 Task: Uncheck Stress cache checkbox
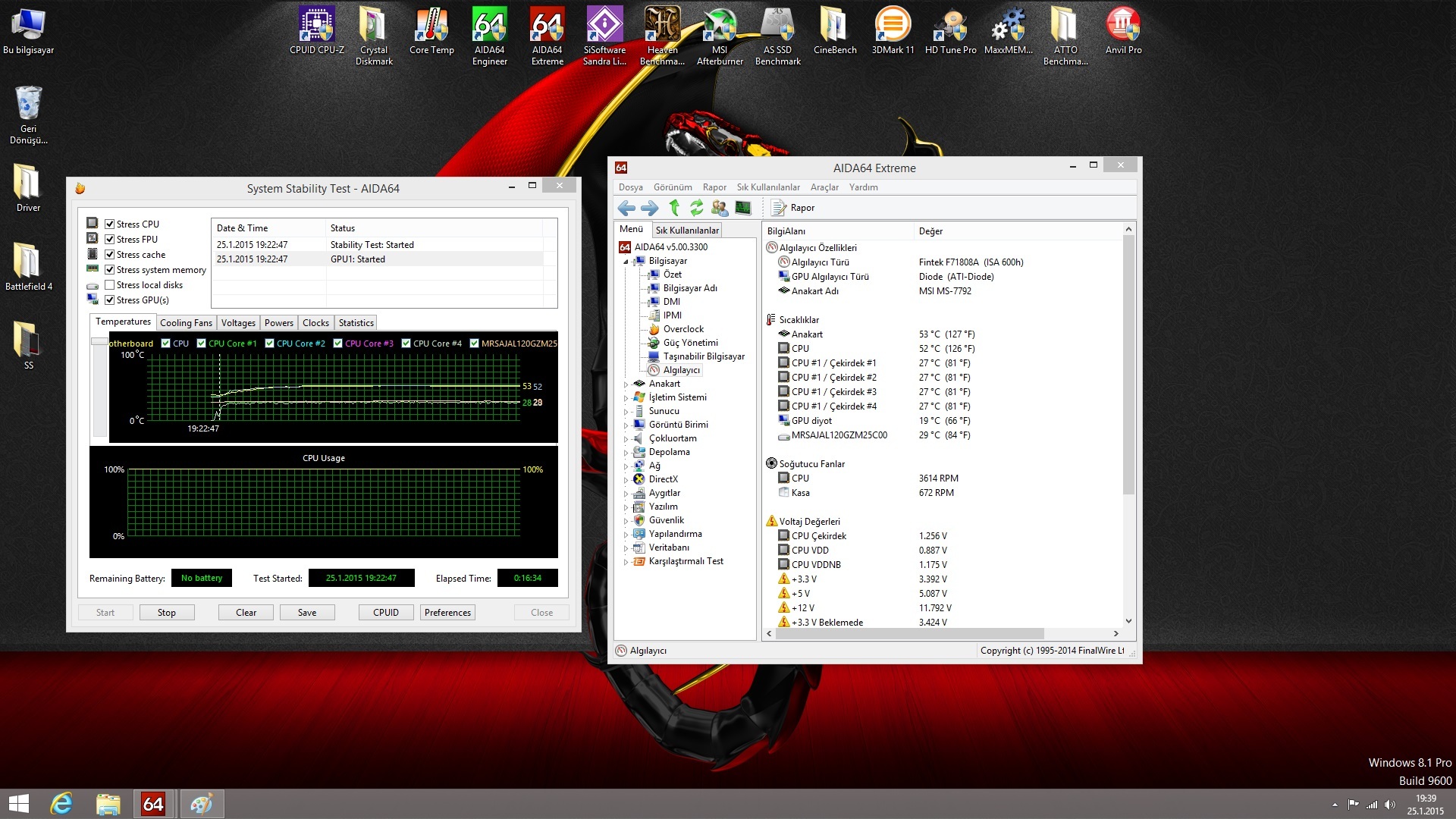click(x=109, y=255)
